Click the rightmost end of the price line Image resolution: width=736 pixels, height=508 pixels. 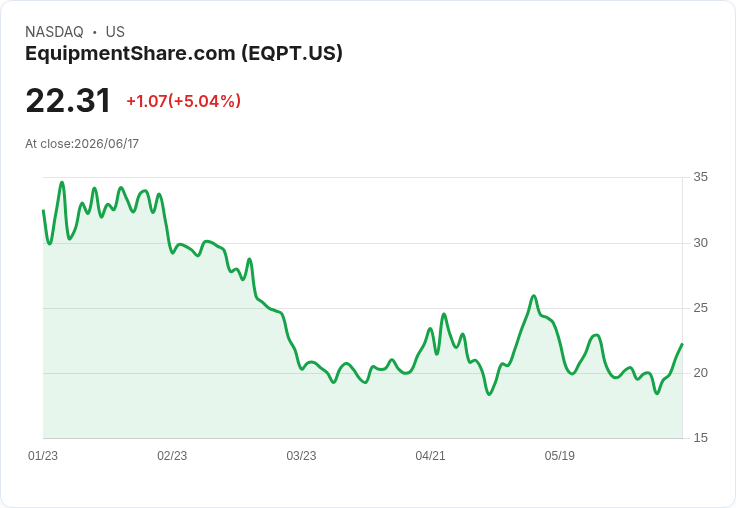[x=682, y=344]
